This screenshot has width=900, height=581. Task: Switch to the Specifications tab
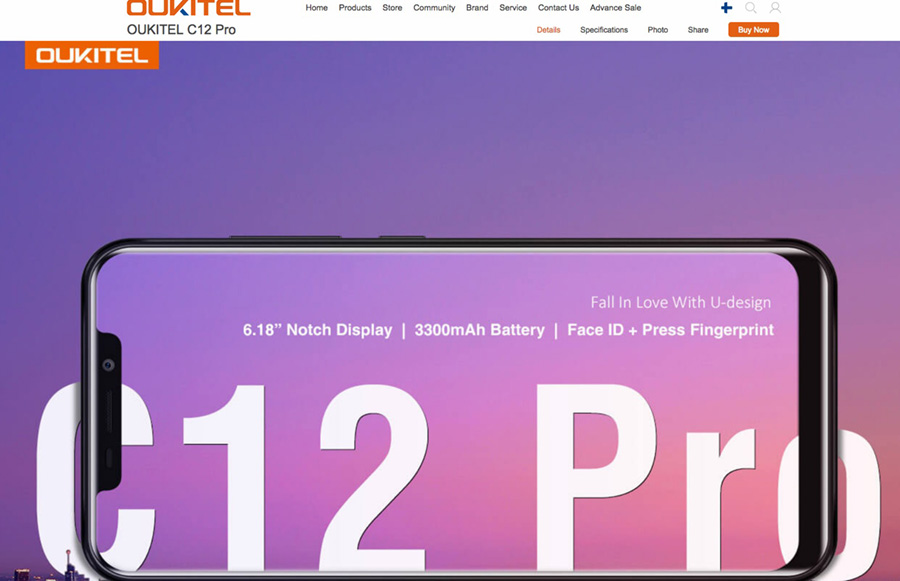point(604,30)
